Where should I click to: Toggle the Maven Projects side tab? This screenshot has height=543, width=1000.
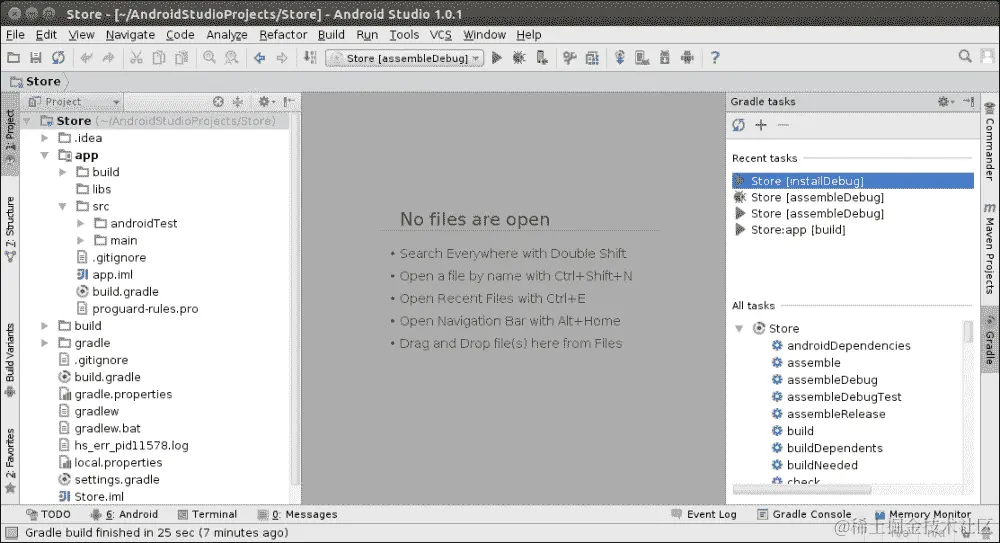pos(989,248)
